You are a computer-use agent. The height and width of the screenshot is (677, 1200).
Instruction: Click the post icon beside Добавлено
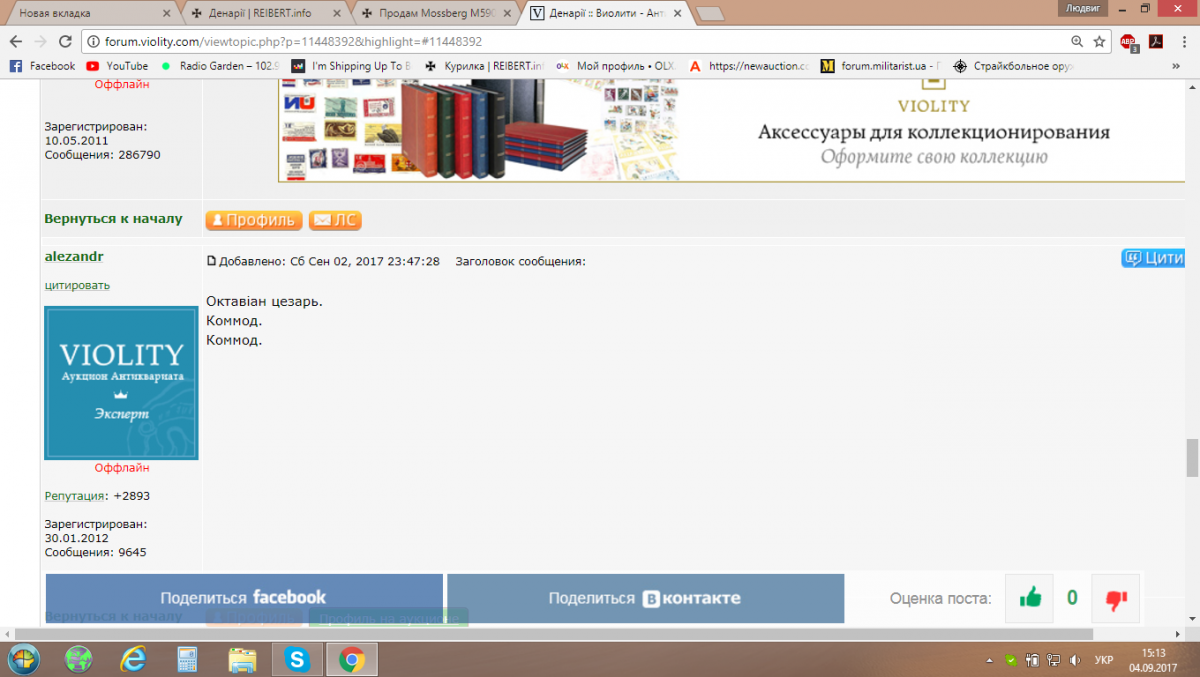[211, 262]
